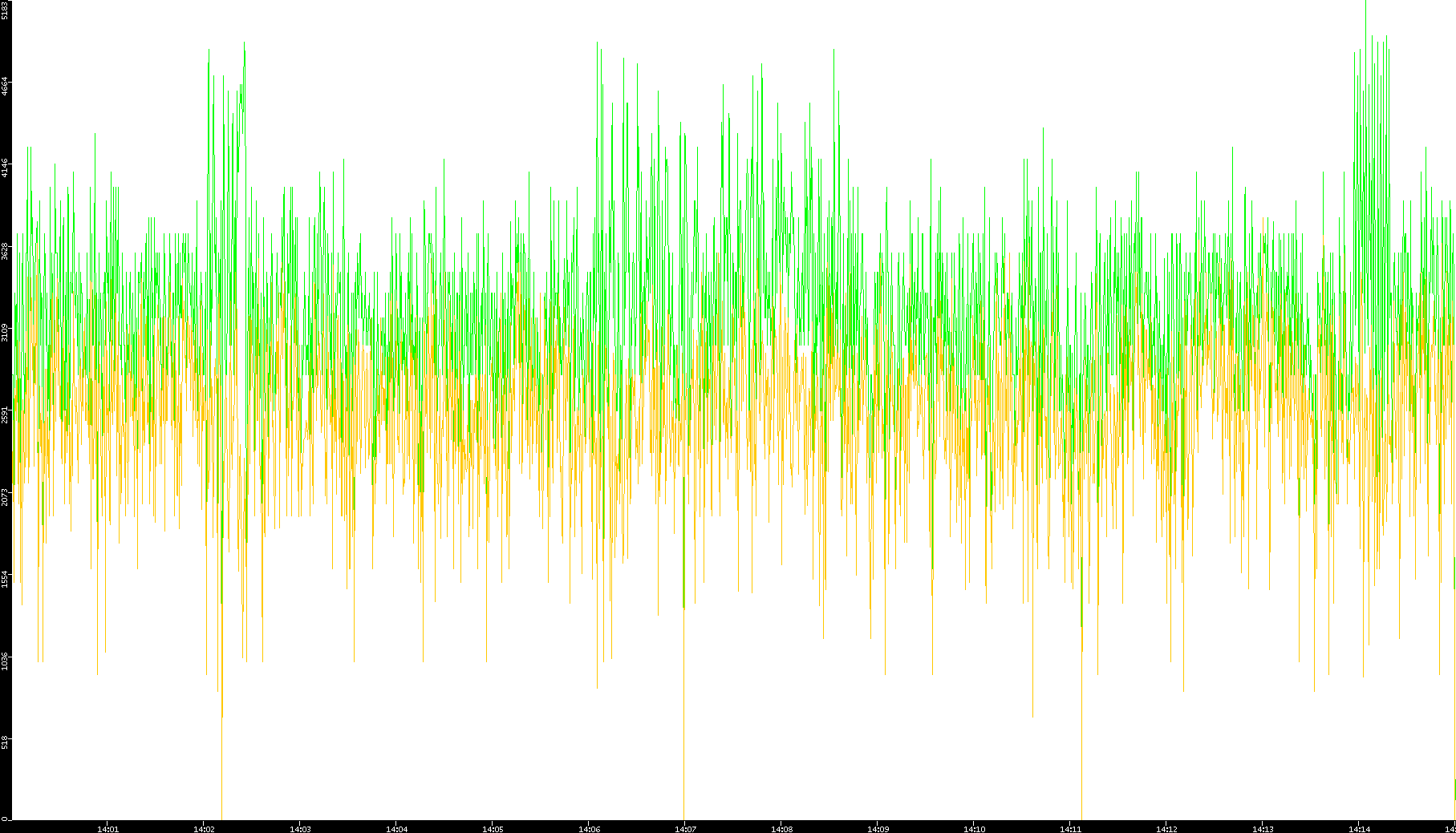The width and height of the screenshot is (1456, 833).
Task: Click the 14:01 time axis label
Action: (x=107, y=828)
